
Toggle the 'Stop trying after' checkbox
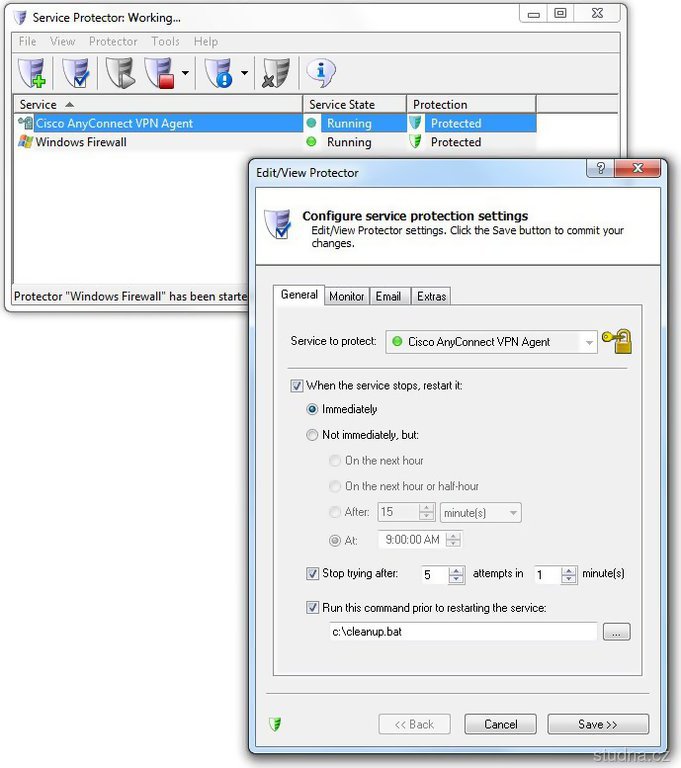312,574
